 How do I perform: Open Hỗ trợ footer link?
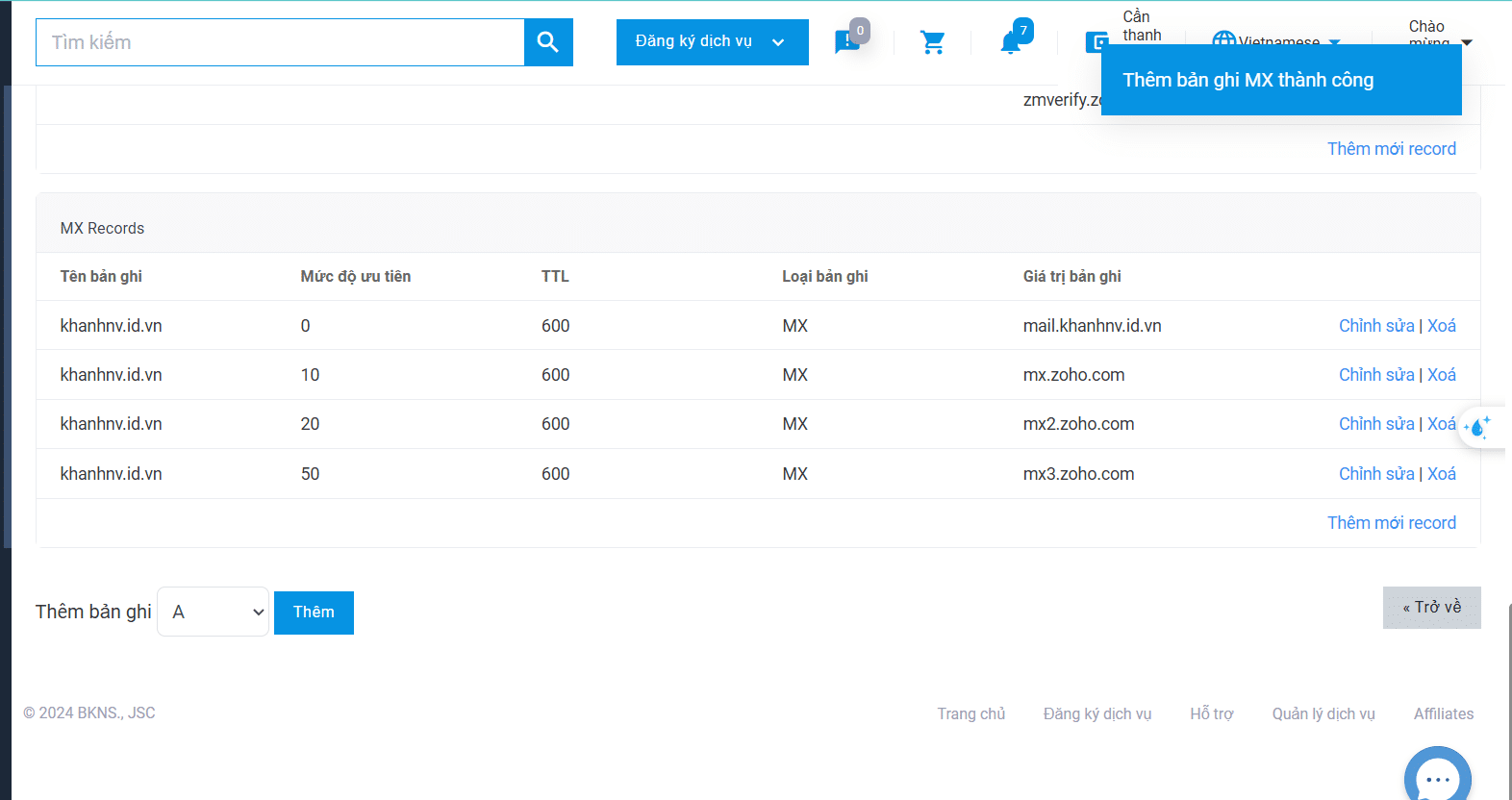(1212, 713)
